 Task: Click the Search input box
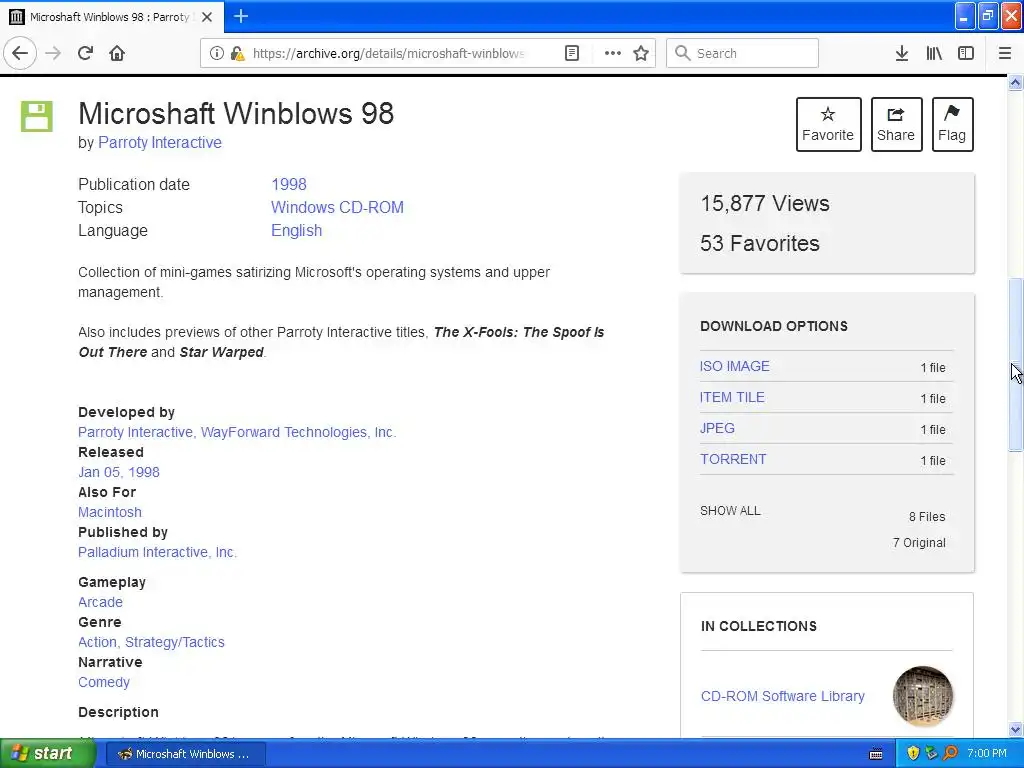(742, 53)
